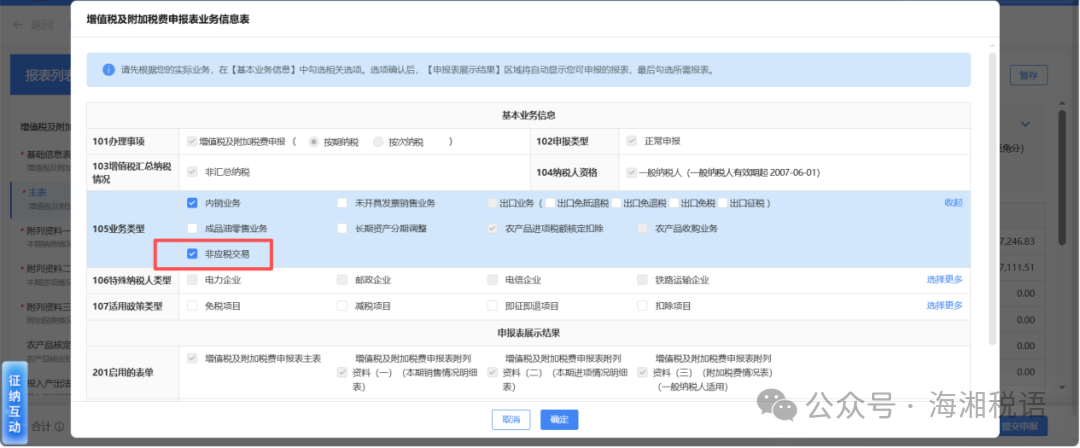Viewport: 1080px width, 448px height.
Task: Tick the 出口免退税 checkbox
Action: (x=616, y=203)
